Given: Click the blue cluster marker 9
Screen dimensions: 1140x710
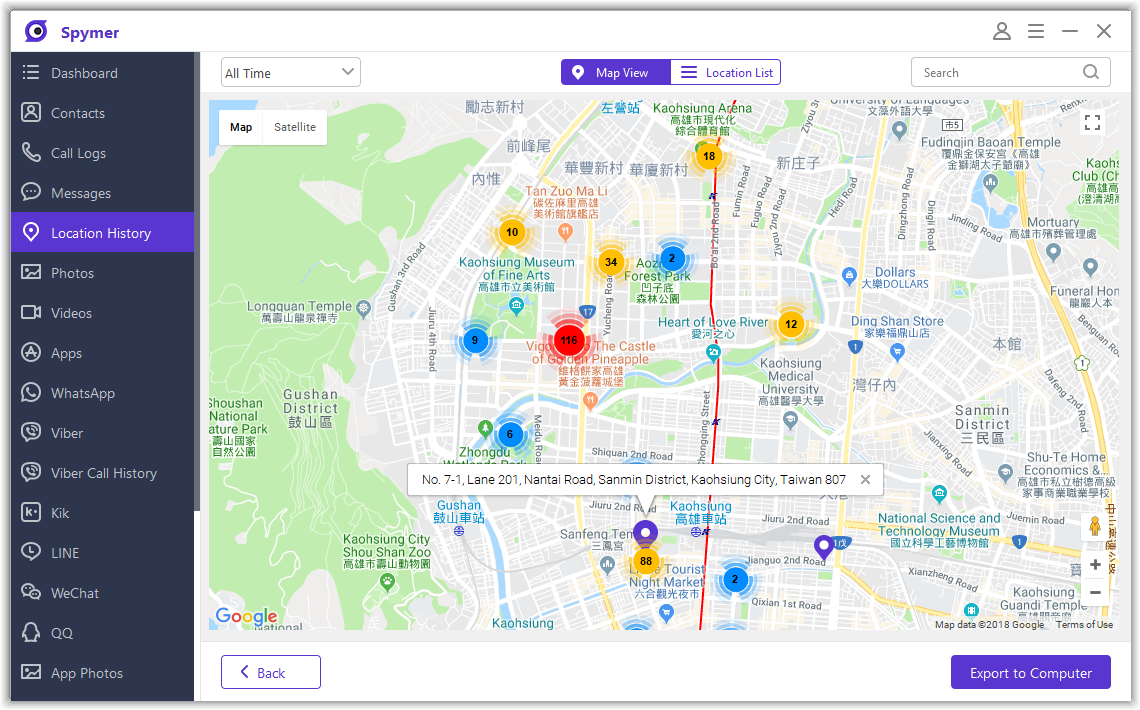Looking at the screenshot, I should [475, 340].
